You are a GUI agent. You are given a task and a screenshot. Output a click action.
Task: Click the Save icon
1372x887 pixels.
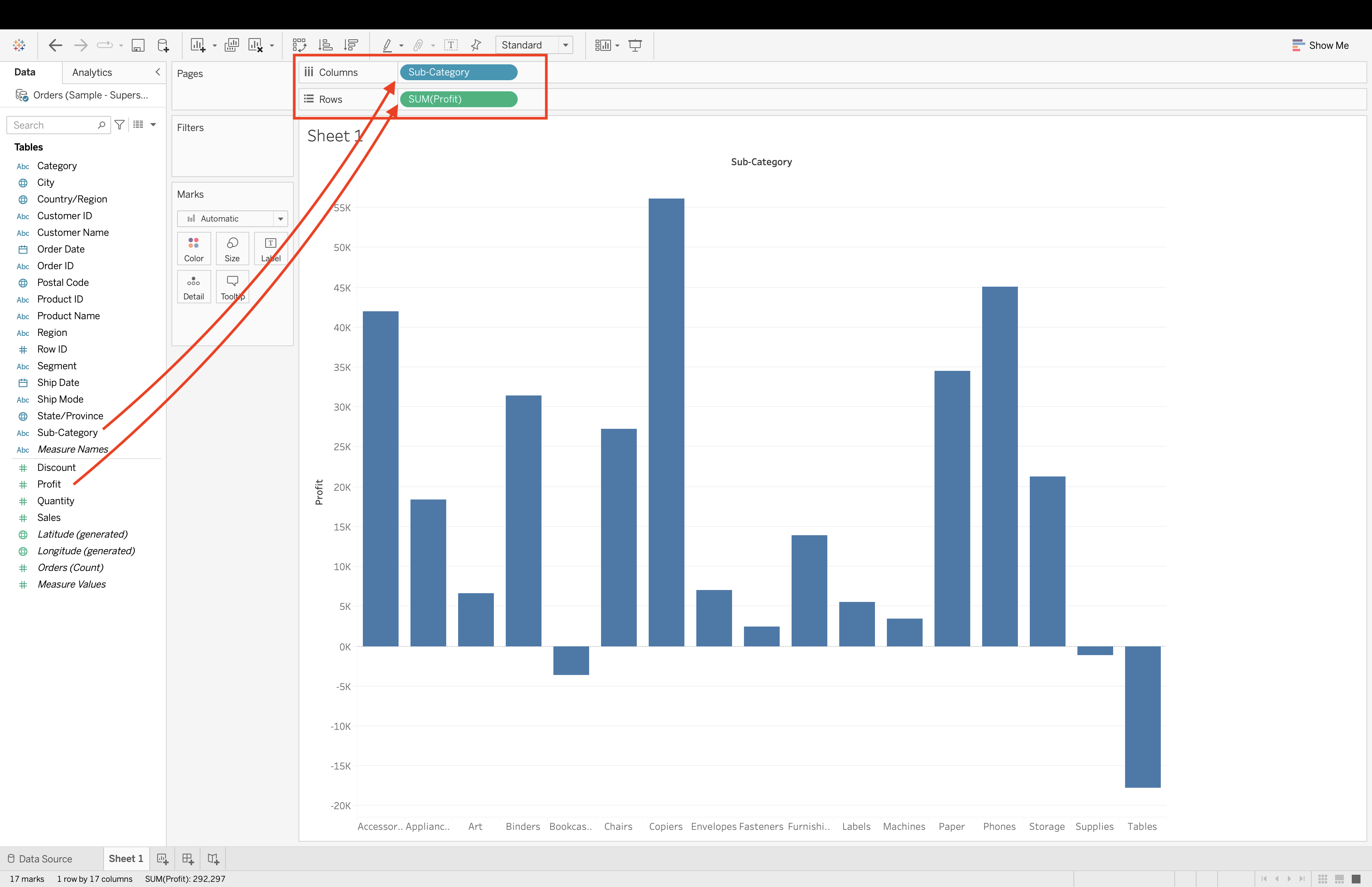click(138, 45)
